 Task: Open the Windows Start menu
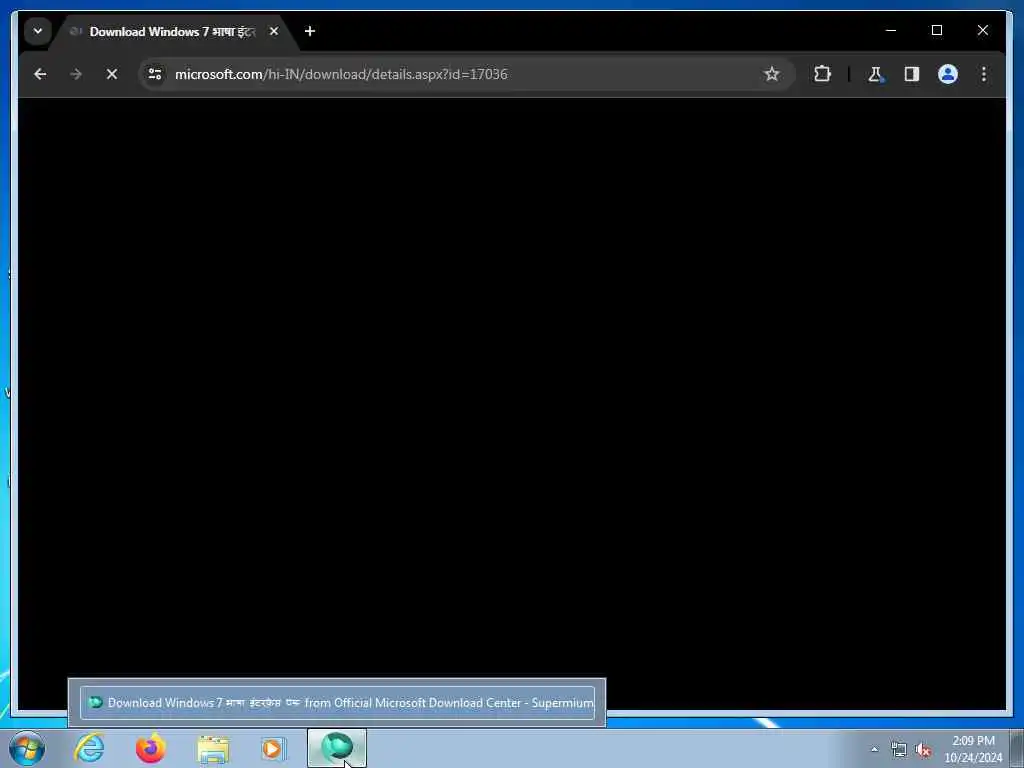pos(27,748)
